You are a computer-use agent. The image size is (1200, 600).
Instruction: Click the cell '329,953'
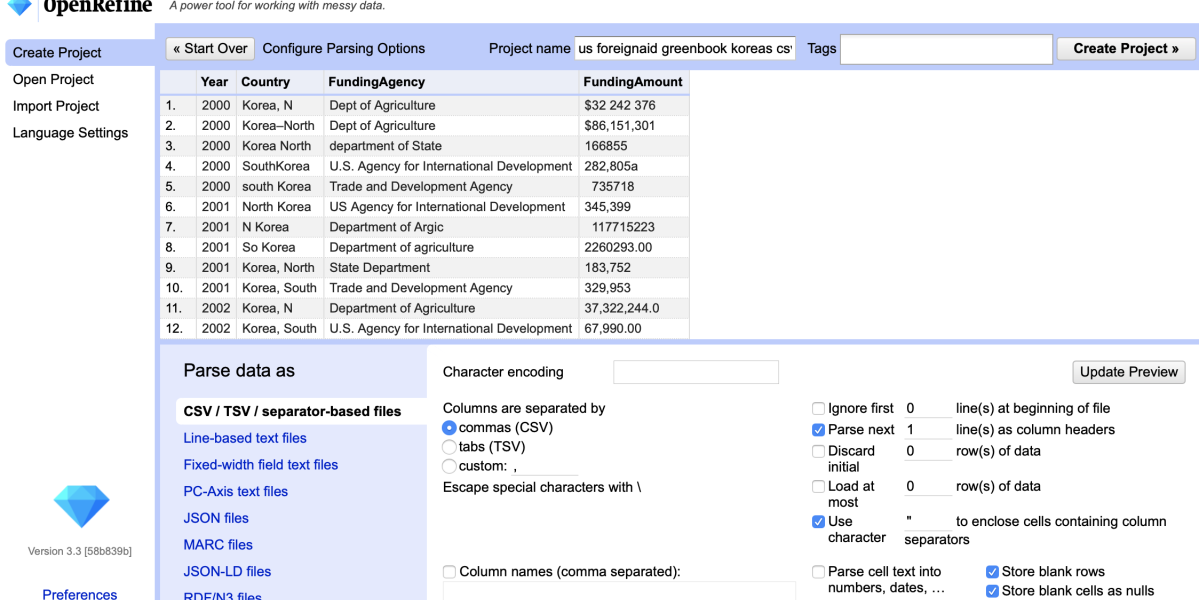click(x=633, y=288)
